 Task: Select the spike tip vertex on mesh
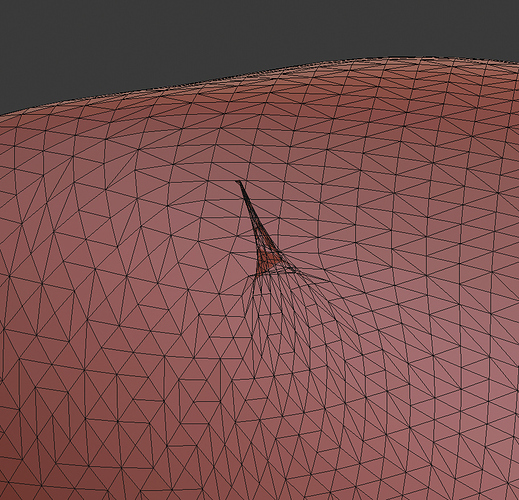click(238, 182)
